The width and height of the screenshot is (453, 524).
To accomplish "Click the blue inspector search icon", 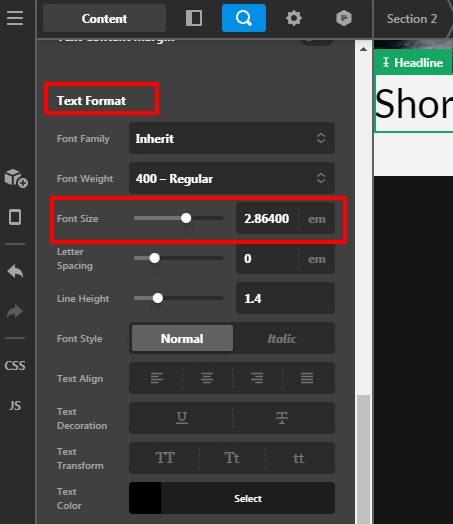I will click(244, 18).
